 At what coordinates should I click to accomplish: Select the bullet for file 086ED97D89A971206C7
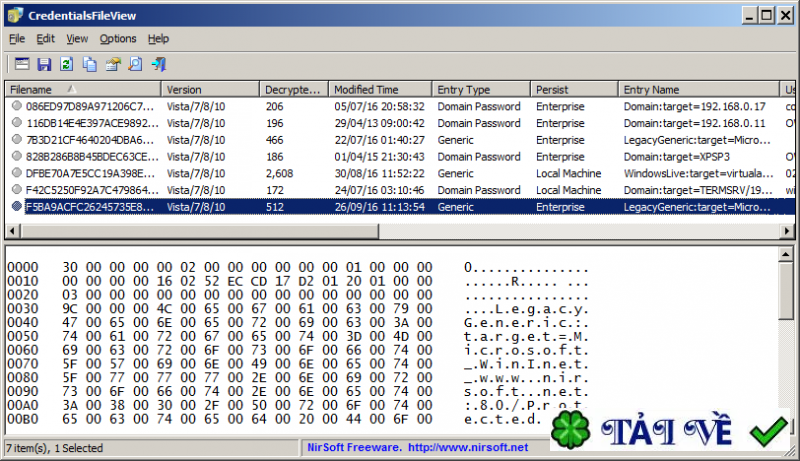point(17,106)
